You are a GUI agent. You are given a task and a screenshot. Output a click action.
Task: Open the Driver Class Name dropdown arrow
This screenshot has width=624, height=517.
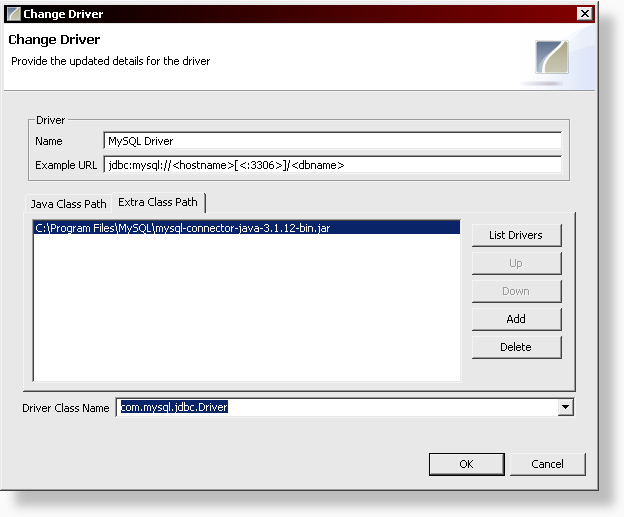click(565, 407)
